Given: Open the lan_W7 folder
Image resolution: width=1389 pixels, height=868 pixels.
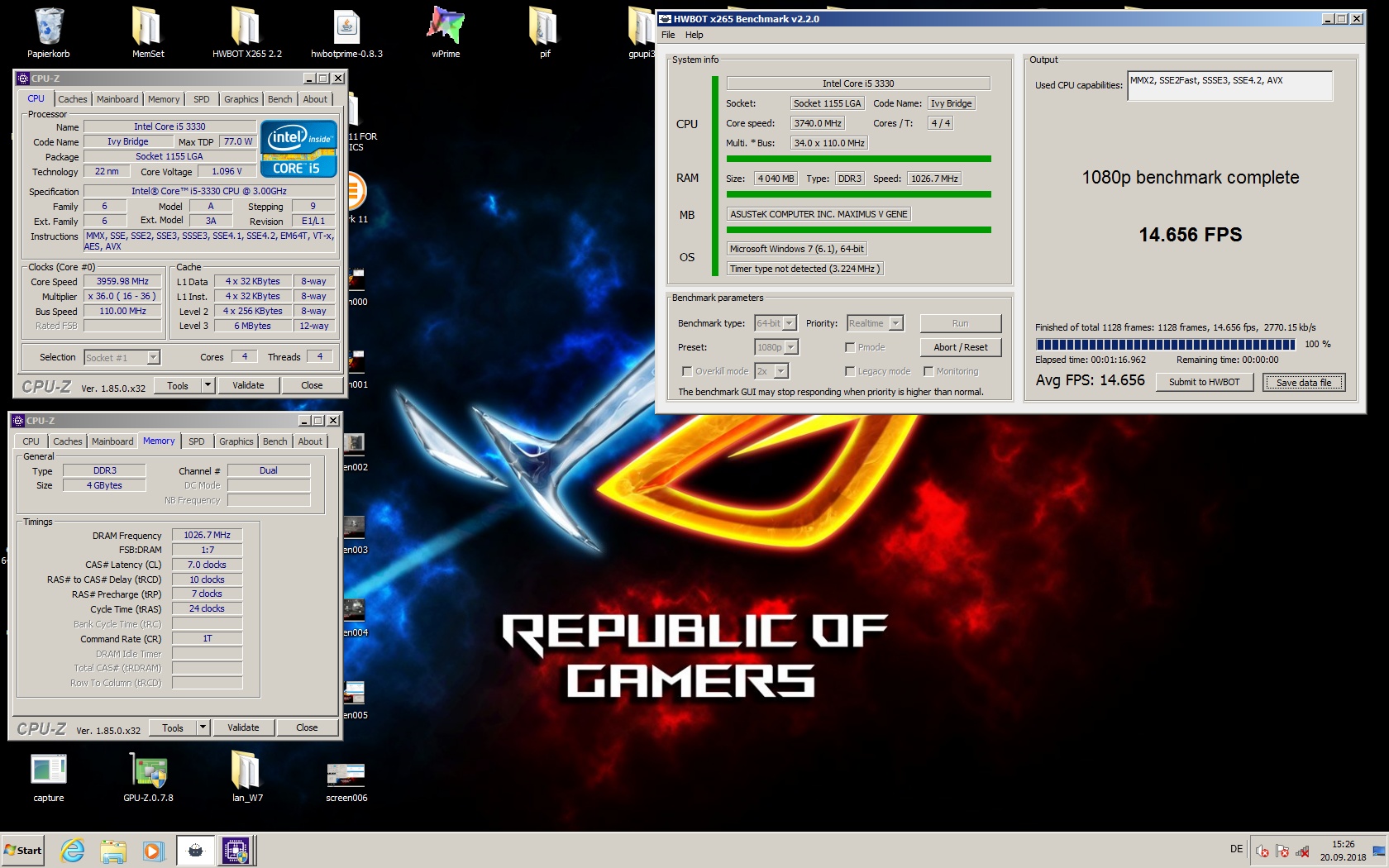Looking at the screenshot, I should (246, 778).
